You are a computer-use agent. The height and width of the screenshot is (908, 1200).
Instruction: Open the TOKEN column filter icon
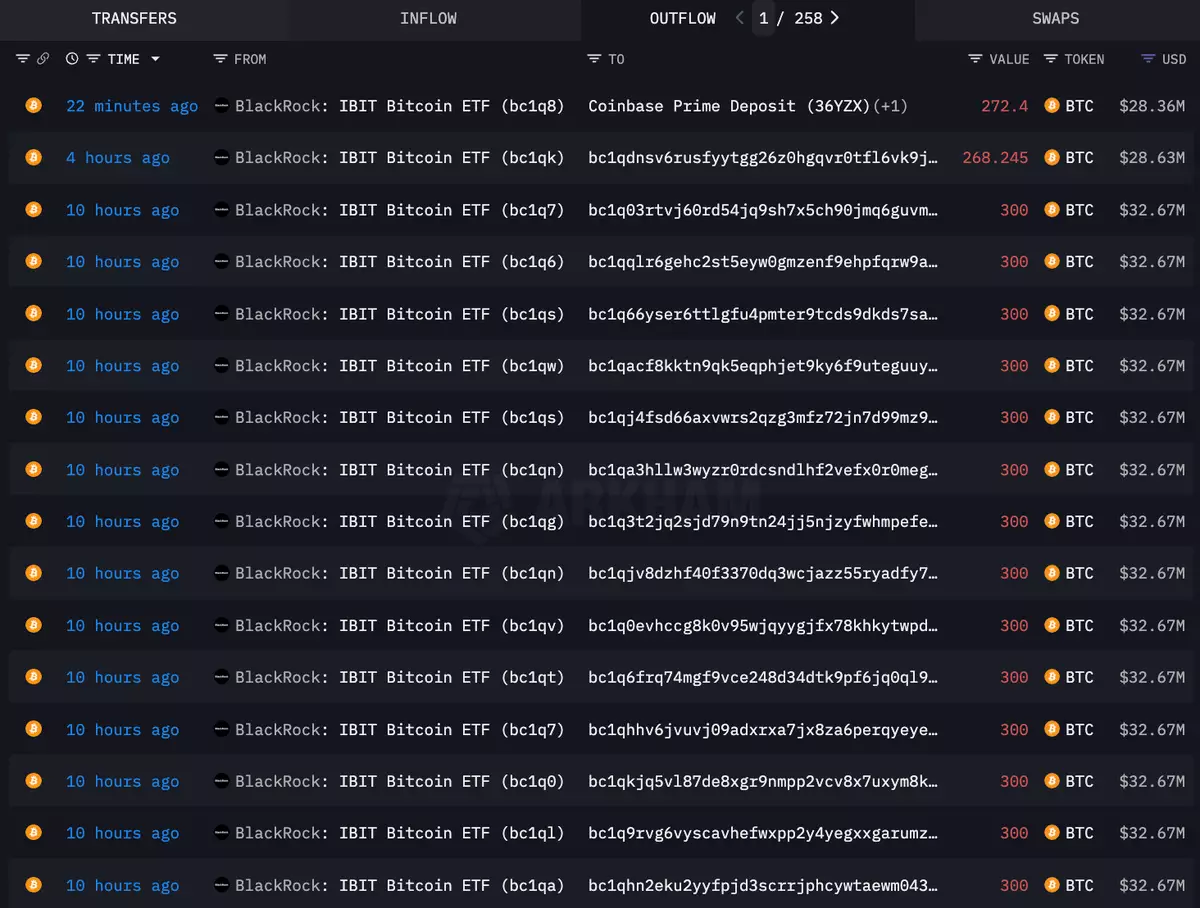click(1050, 59)
